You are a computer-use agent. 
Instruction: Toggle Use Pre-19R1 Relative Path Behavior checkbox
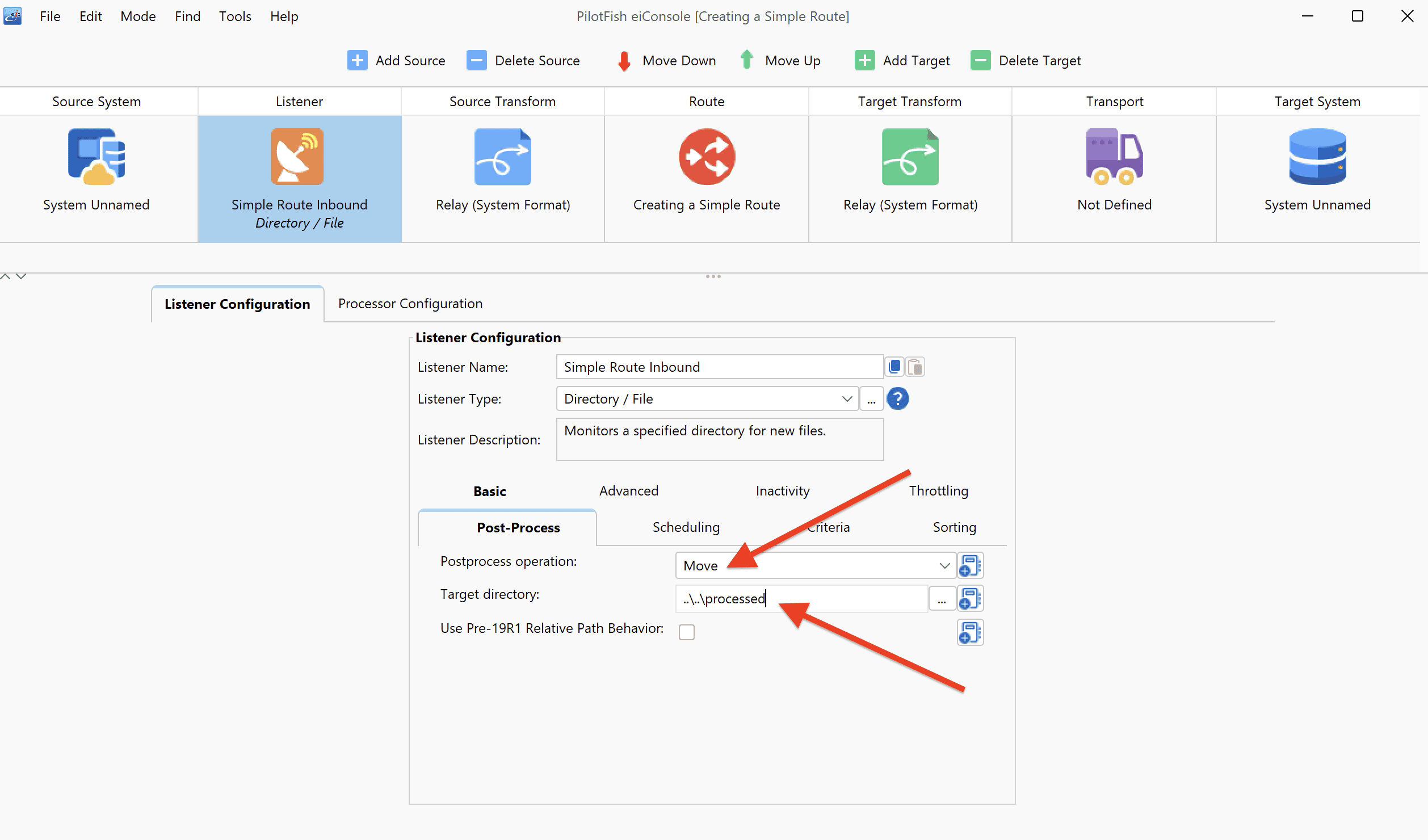pyautogui.click(x=687, y=632)
